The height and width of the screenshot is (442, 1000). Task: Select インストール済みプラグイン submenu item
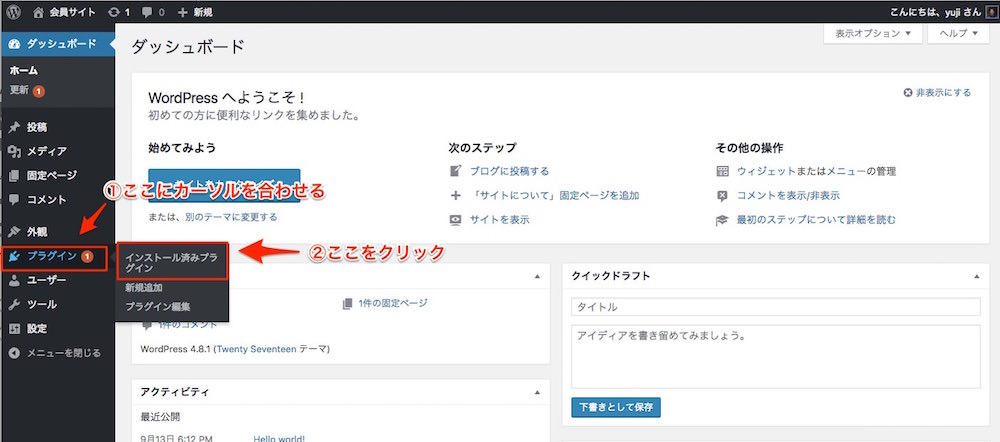pos(171,263)
